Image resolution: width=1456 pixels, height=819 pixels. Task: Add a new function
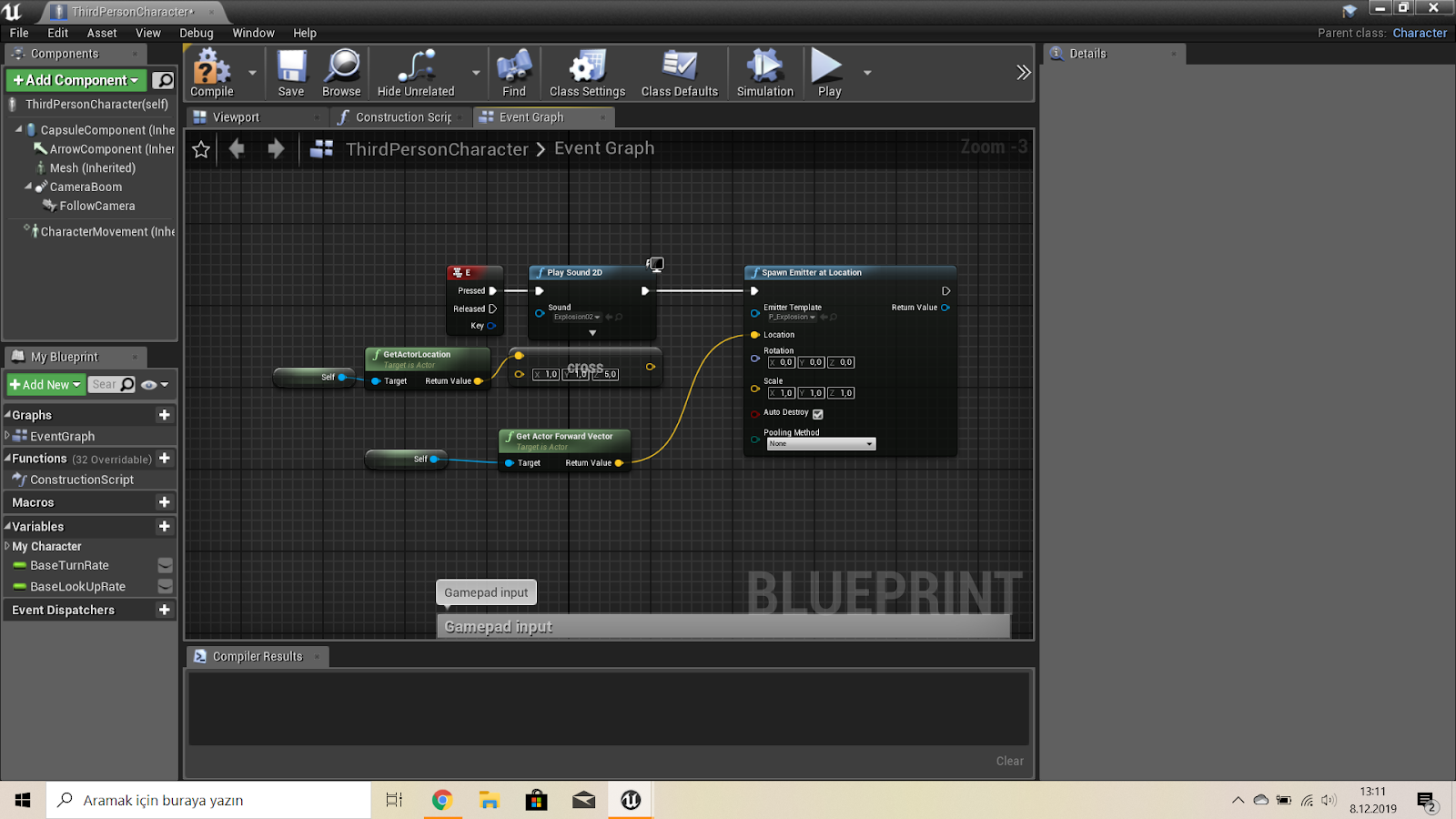coord(165,459)
